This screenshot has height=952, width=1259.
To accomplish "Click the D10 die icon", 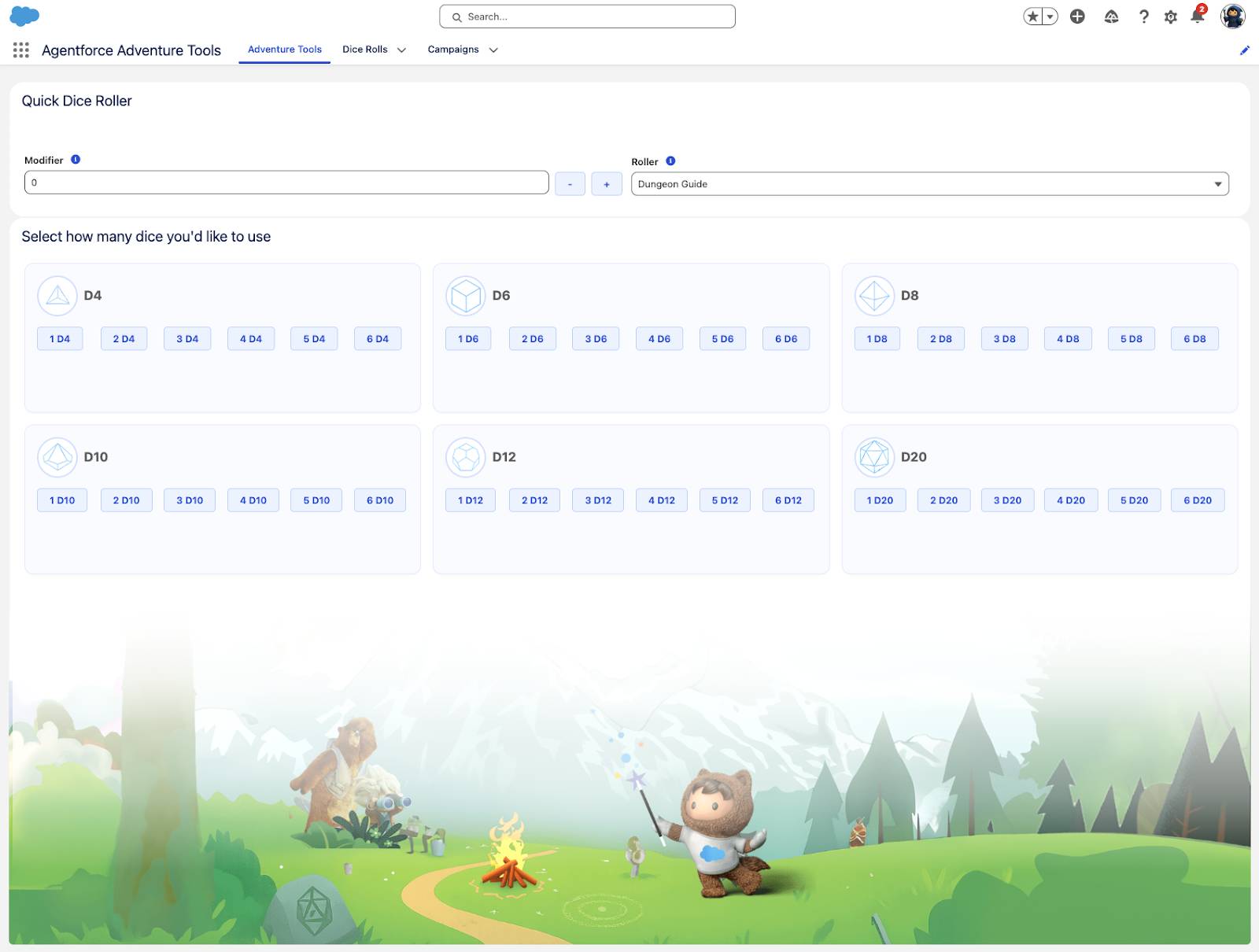I will (x=58, y=456).
